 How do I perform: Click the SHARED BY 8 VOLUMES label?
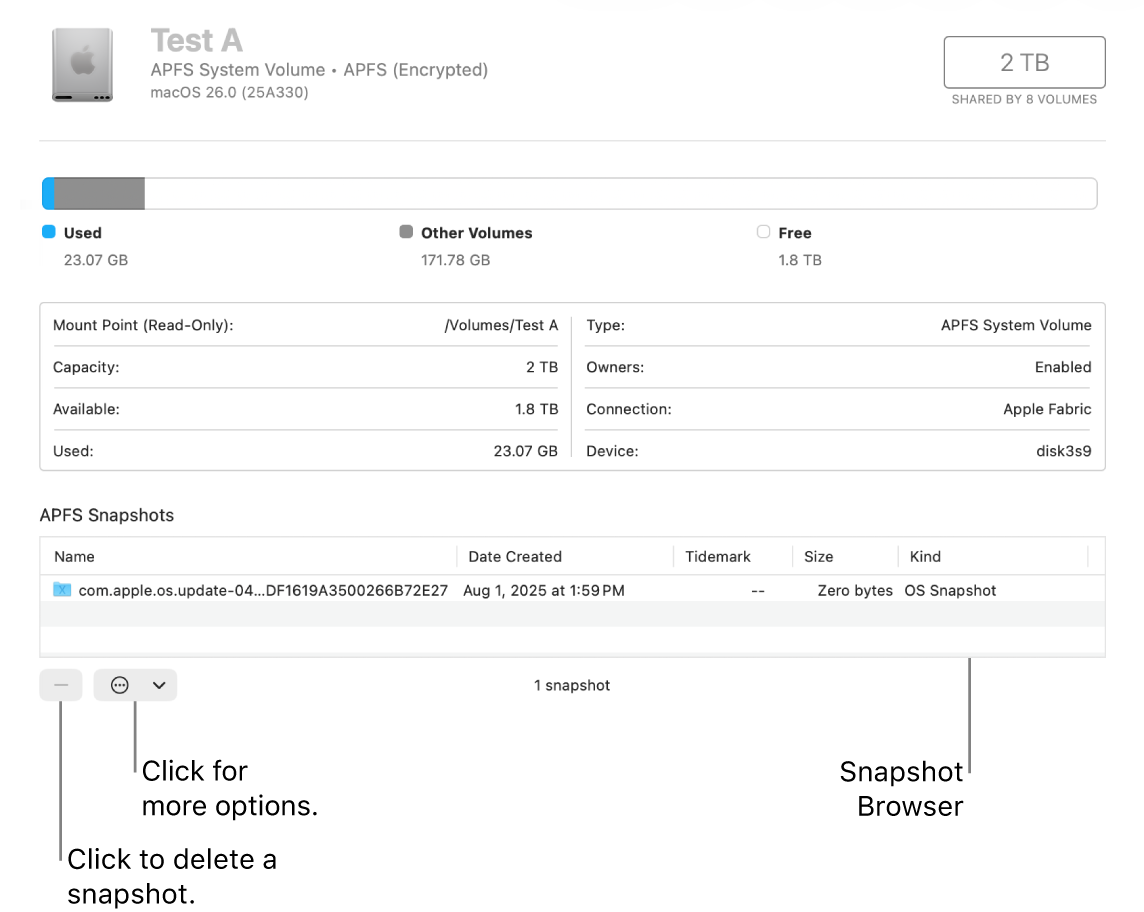point(1023,99)
